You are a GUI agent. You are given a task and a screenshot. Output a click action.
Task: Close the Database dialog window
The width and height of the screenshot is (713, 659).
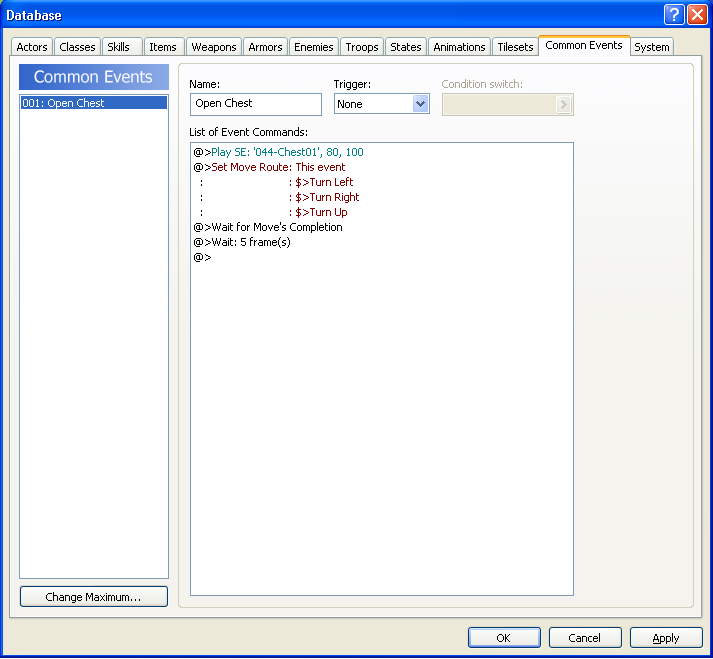[697, 14]
